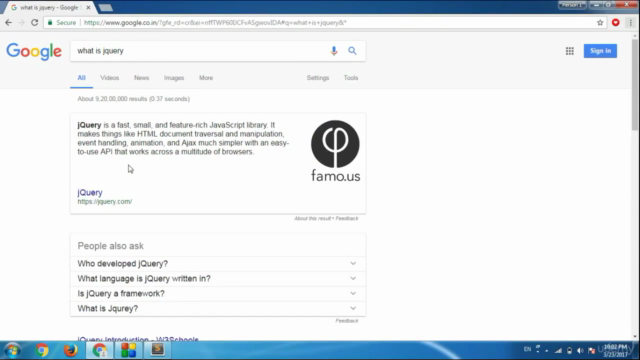Open the taskbar clock and date
Viewport: 640px width, 360px height.
[x=616, y=351]
